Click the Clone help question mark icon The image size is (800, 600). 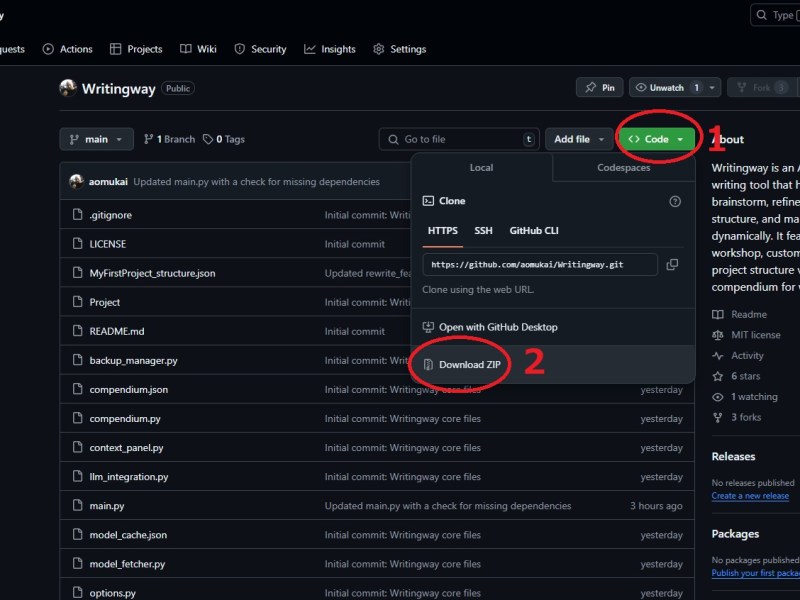674,201
